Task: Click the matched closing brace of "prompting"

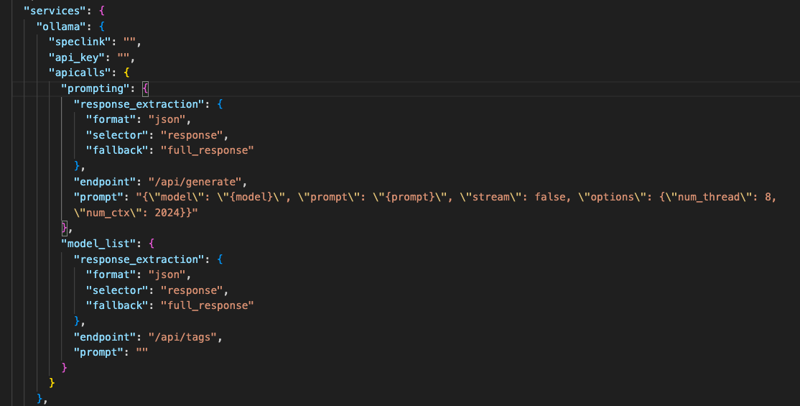Action: click(64, 227)
